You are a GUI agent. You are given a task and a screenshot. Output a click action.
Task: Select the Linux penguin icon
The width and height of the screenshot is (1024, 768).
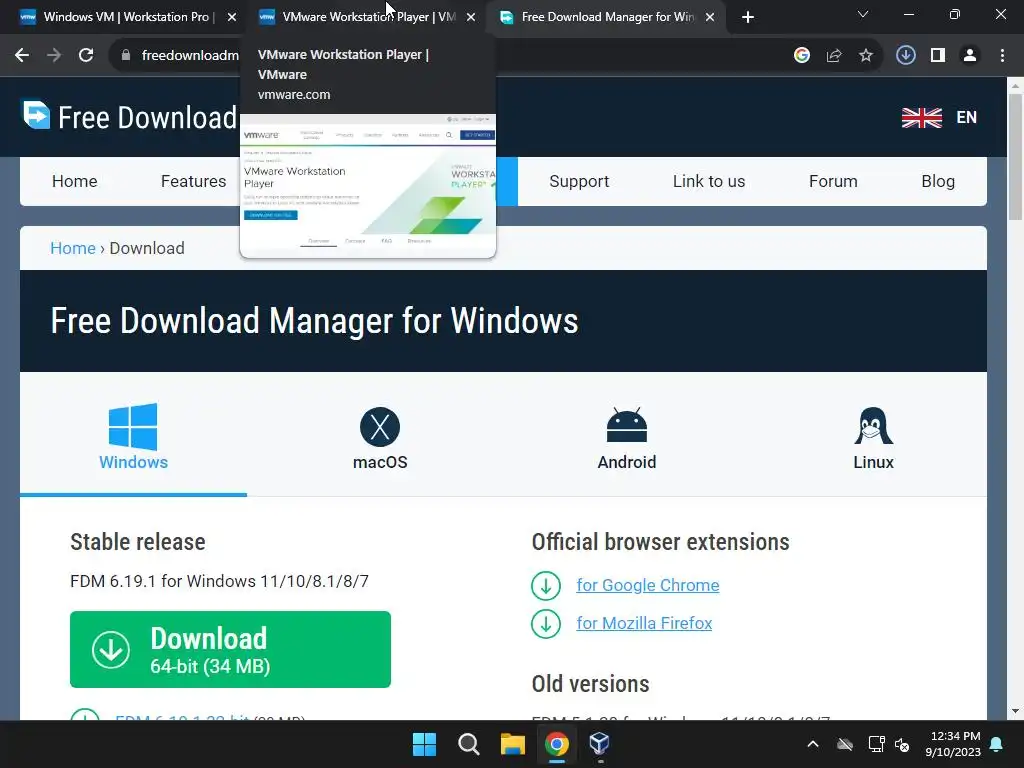(873, 426)
